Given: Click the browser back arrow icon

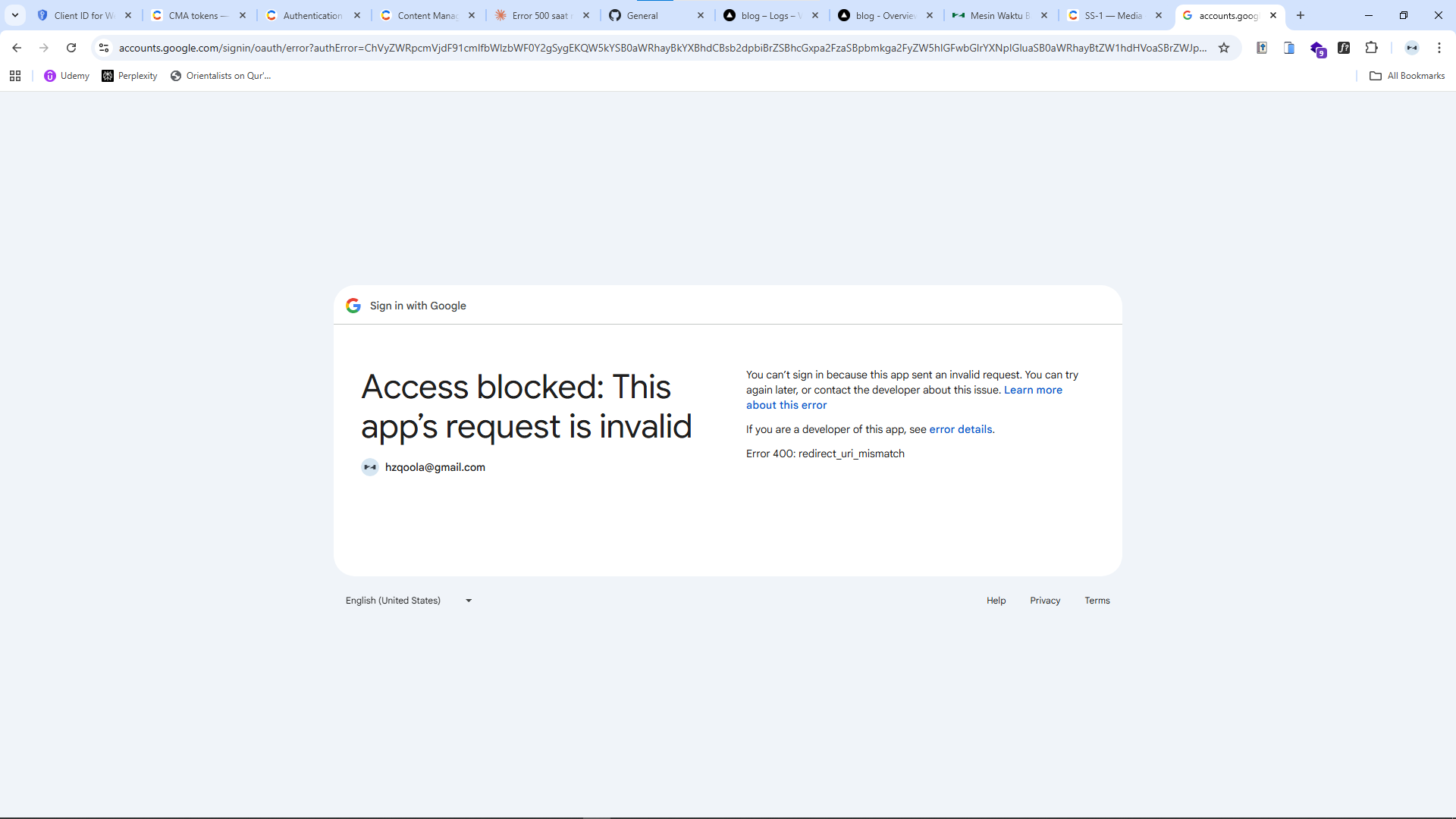Looking at the screenshot, I should click(17, 48).
